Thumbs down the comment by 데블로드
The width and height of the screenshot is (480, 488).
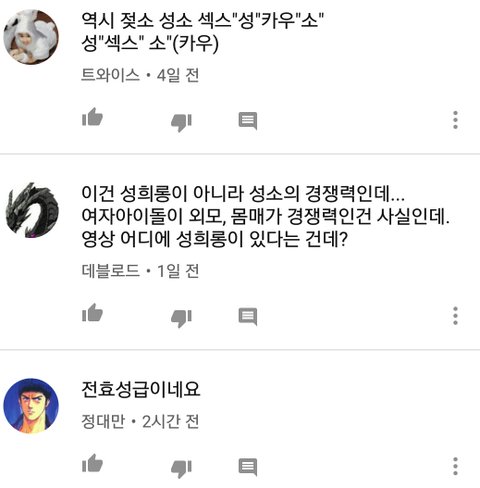(181, 318)
